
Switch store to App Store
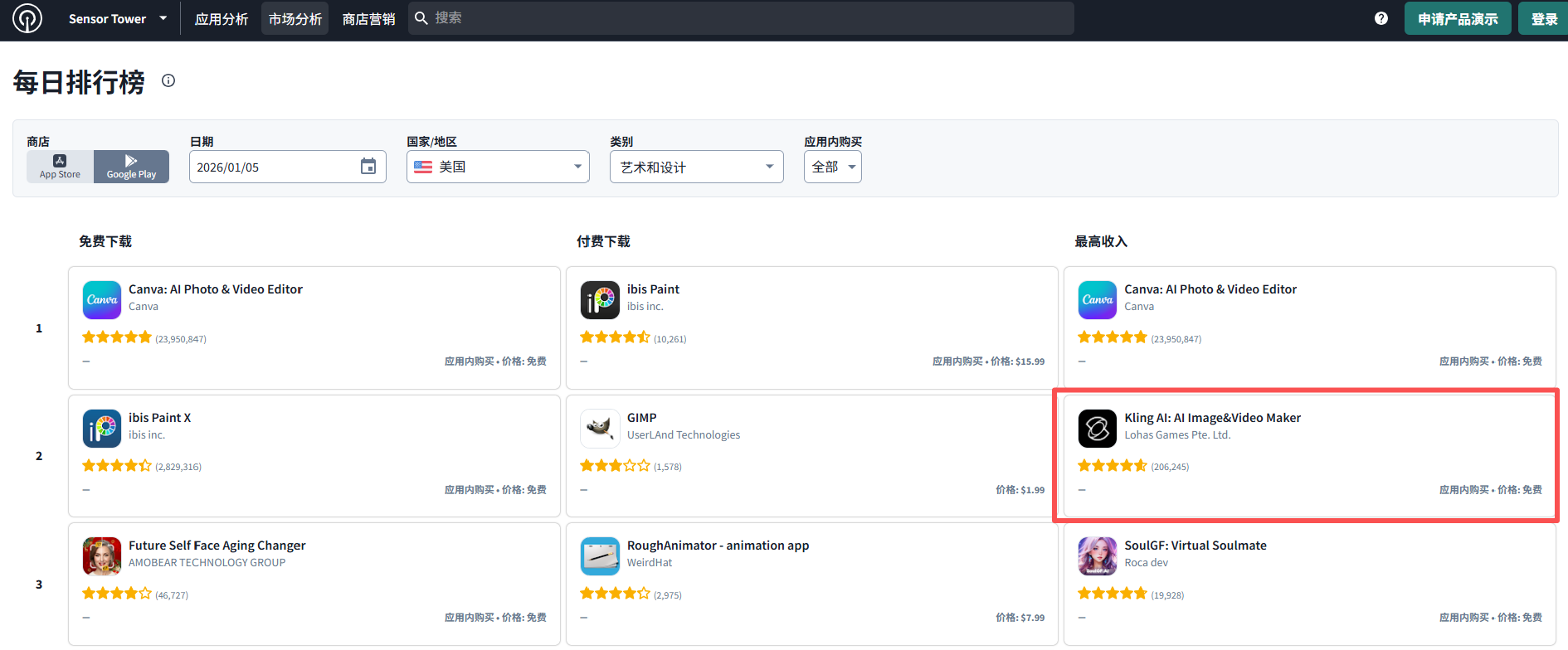click(x=61, y=167)
